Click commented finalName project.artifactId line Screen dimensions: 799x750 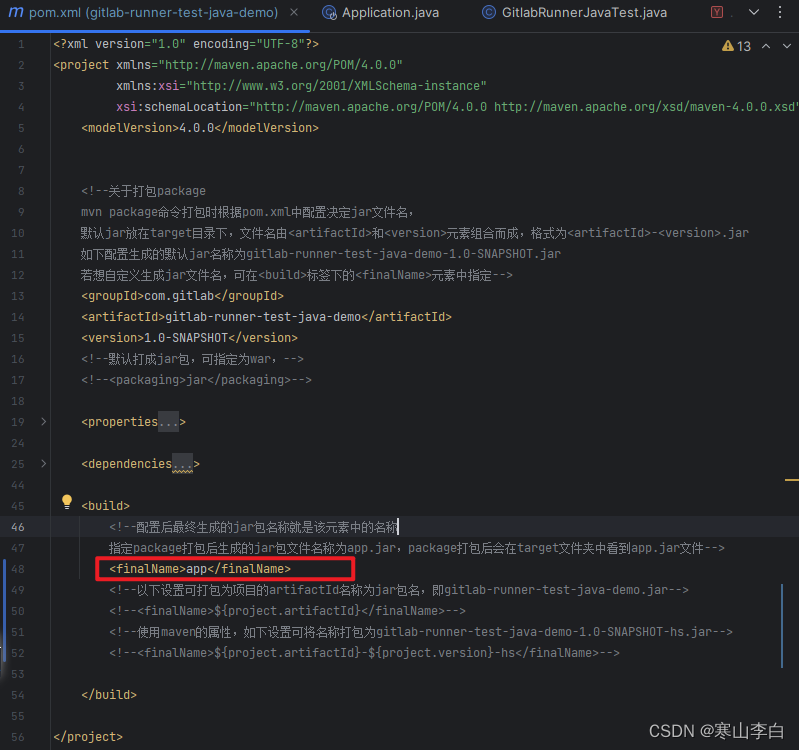coord(287,610)
